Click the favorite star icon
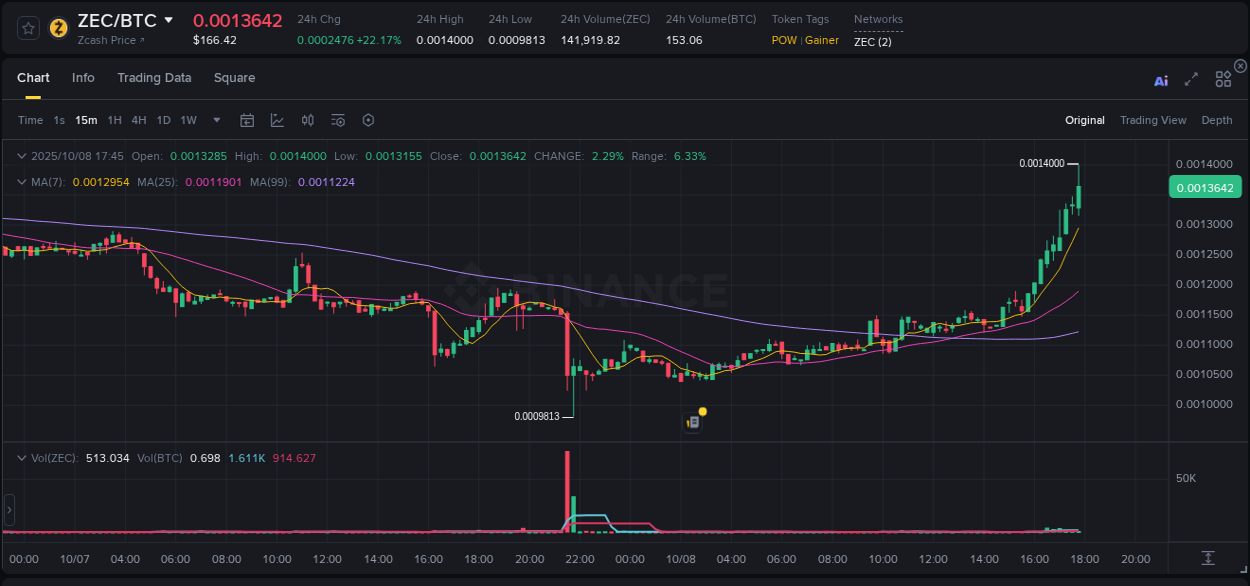Screen dimensions: 1250x586 click(27, 27)
